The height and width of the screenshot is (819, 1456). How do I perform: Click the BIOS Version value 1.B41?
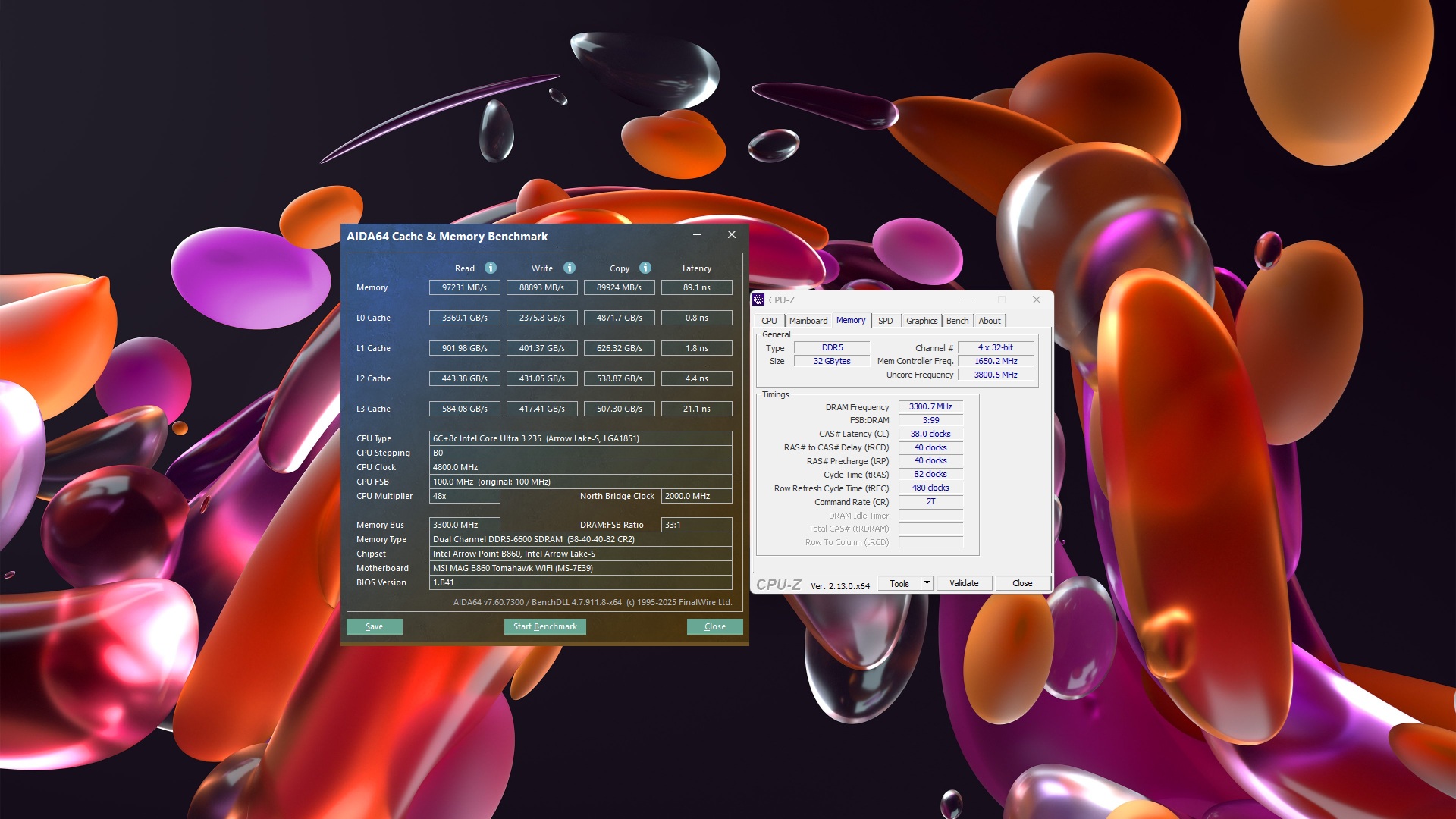tap(581, 582)
